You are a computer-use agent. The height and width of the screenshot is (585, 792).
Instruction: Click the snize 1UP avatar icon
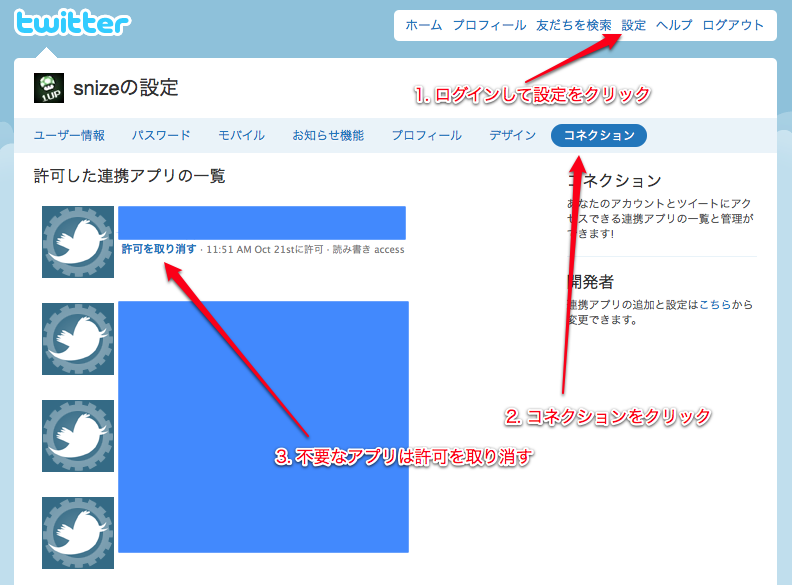[x=49, y=89]
